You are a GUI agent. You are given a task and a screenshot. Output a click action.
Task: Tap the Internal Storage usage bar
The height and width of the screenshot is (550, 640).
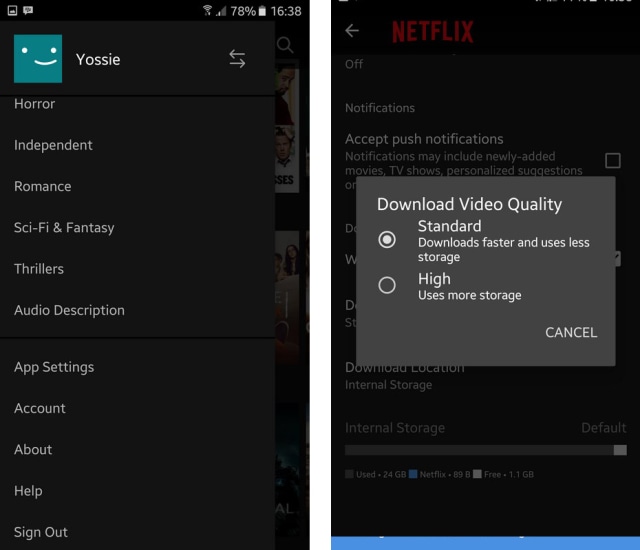coord(486,450)
